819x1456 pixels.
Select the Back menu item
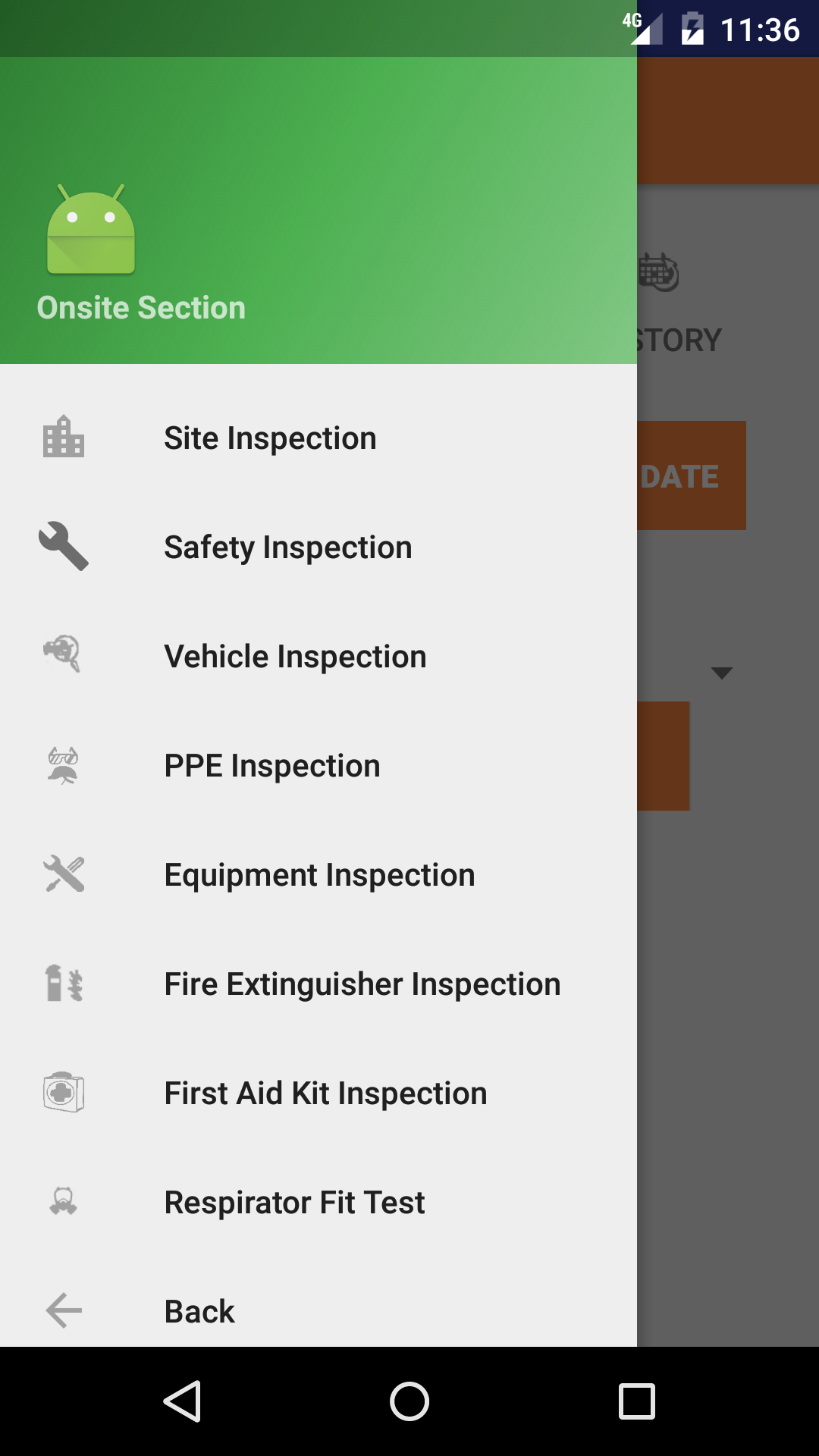point(199,1311)
